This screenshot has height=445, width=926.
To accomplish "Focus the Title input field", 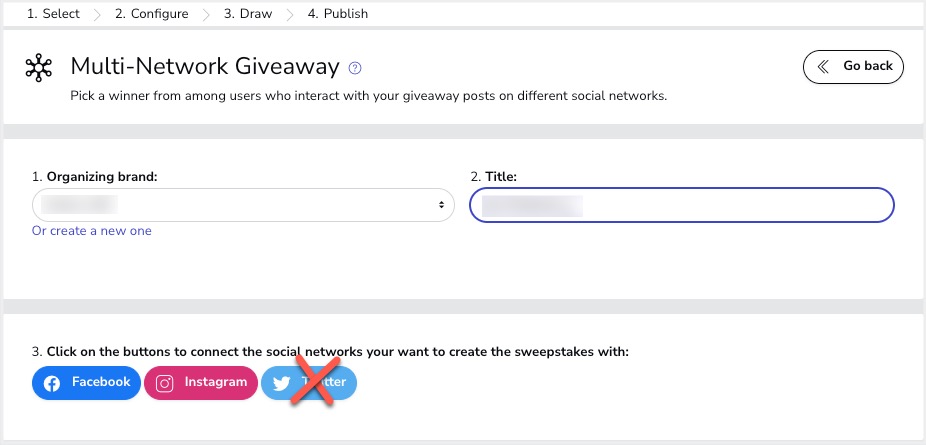I will 682,205.
